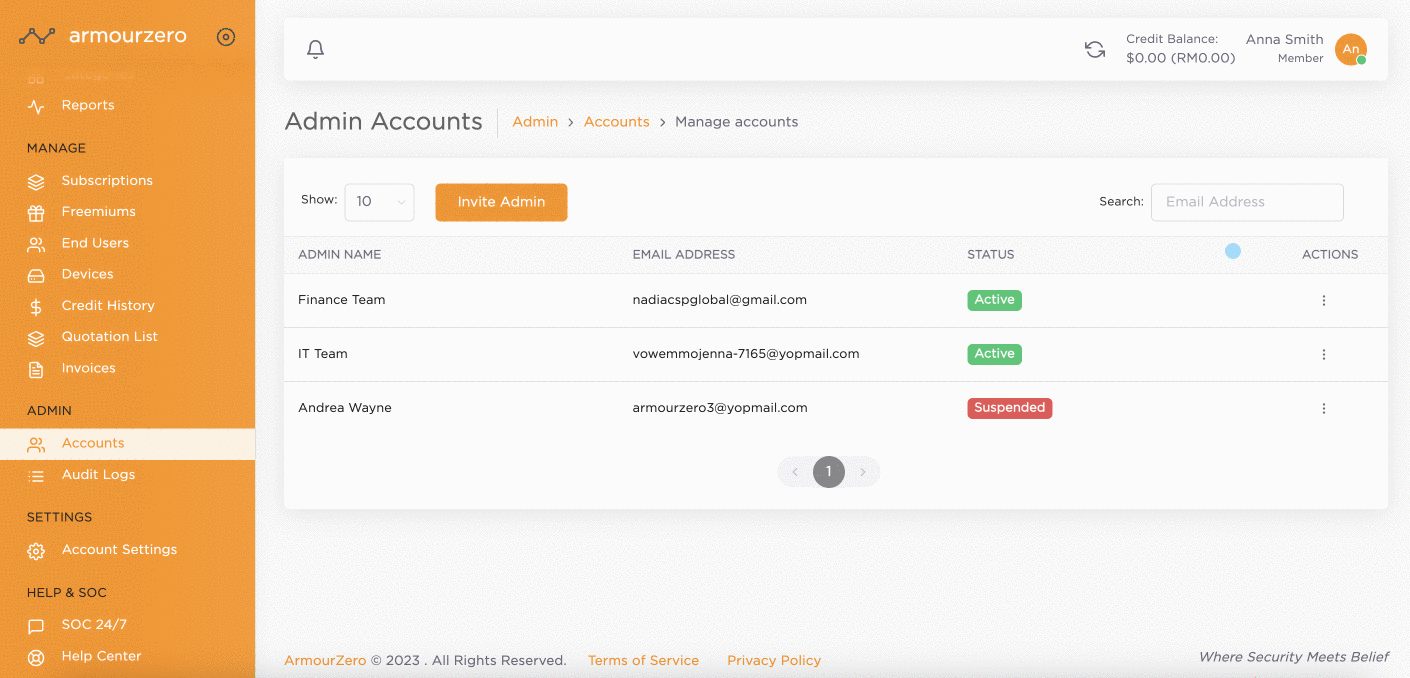
Task: Open actions menu for Andrea Wayne
Action: [x=1324, y=408]
